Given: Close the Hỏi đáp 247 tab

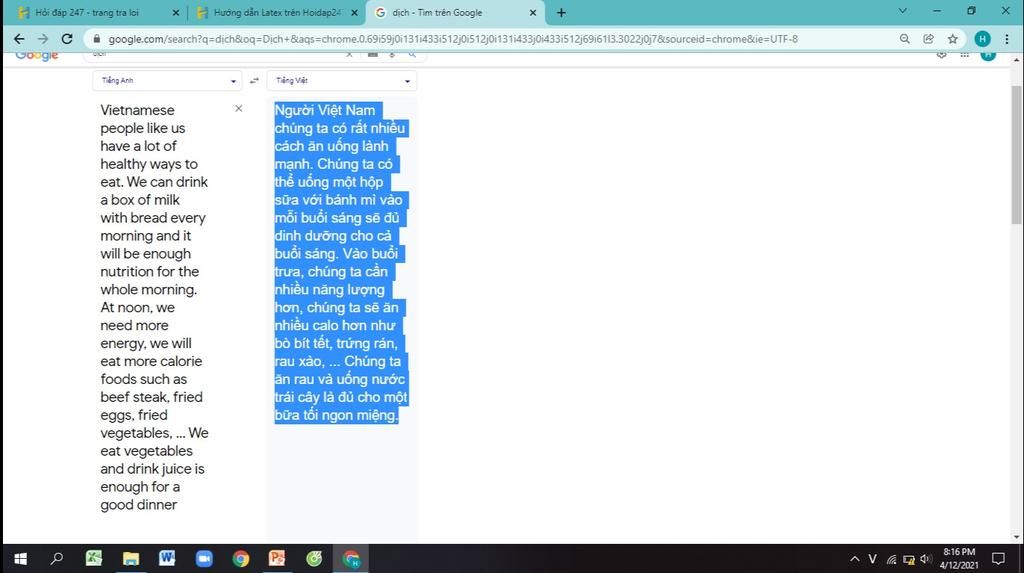Looking at the screenshot, I should coord(176,12).
